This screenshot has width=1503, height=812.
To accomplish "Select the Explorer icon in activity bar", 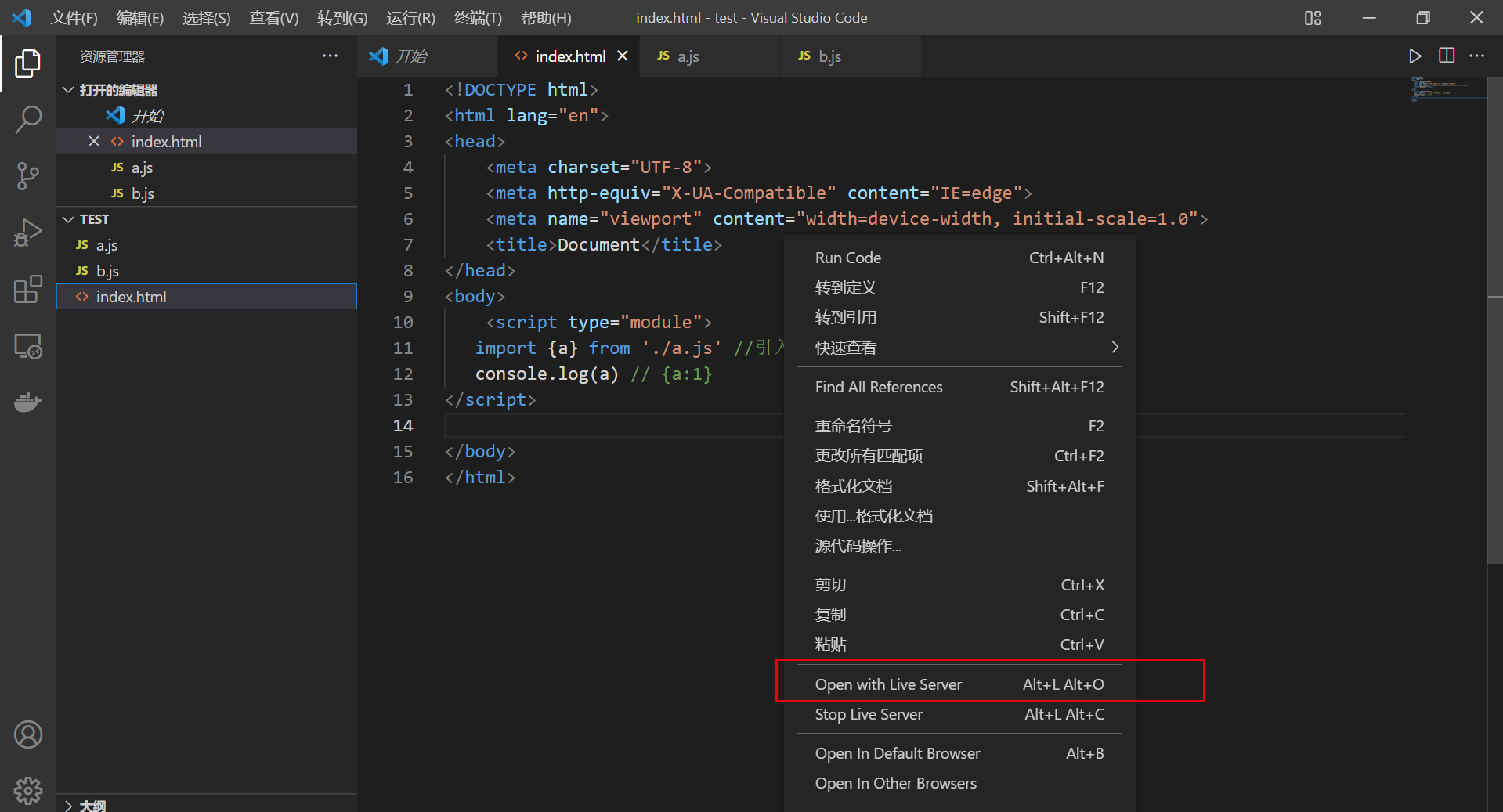I will [x=28, y=63].
